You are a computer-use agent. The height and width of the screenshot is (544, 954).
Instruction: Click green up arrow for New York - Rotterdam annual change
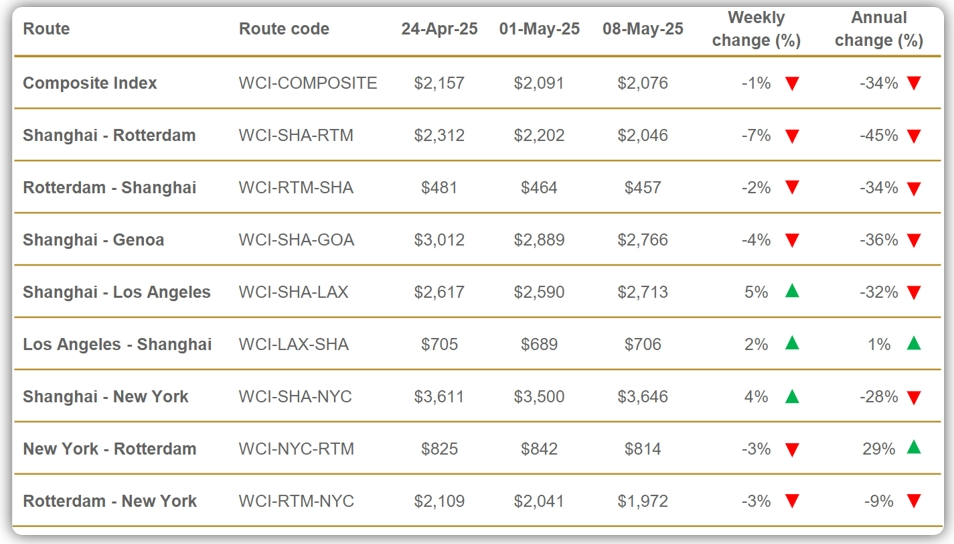(913, 448)
